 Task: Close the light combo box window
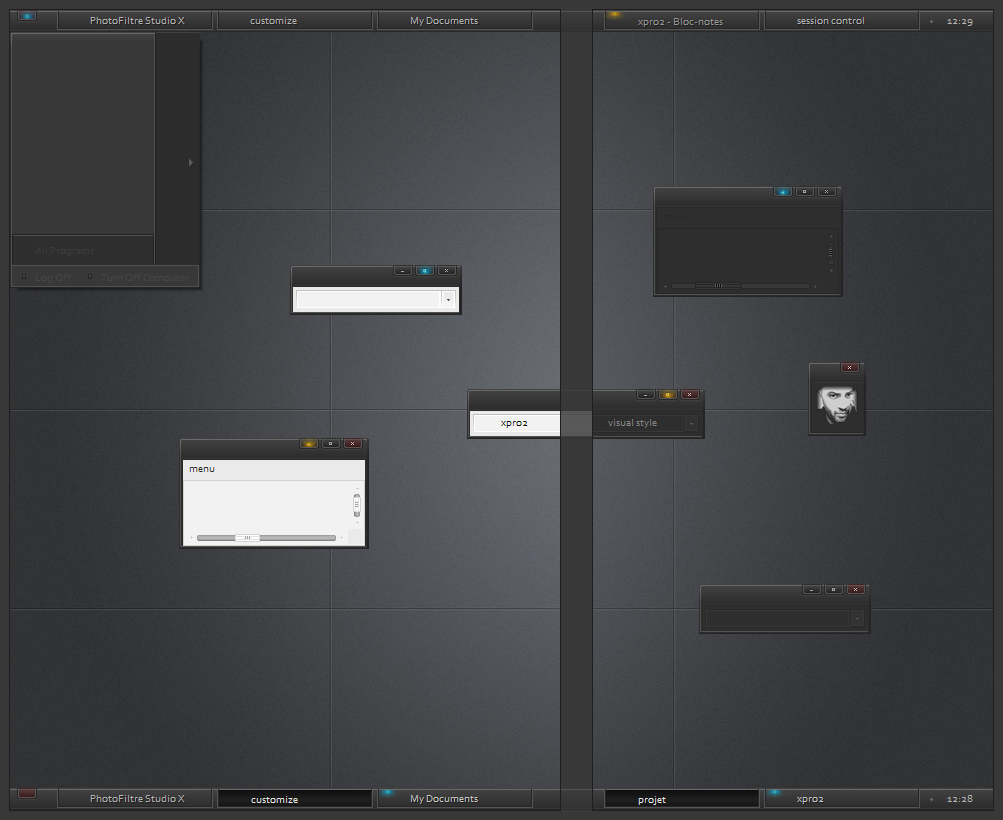(446, 271)
